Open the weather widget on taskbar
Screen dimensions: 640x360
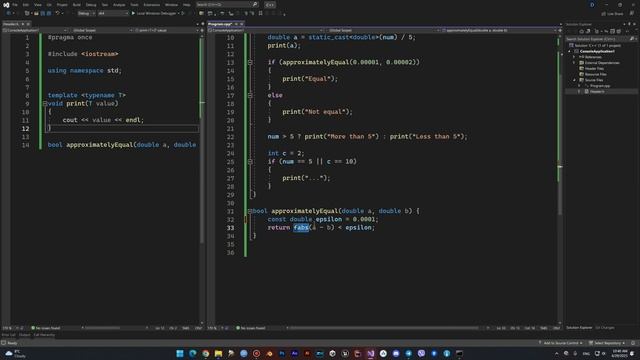point(15,353)
